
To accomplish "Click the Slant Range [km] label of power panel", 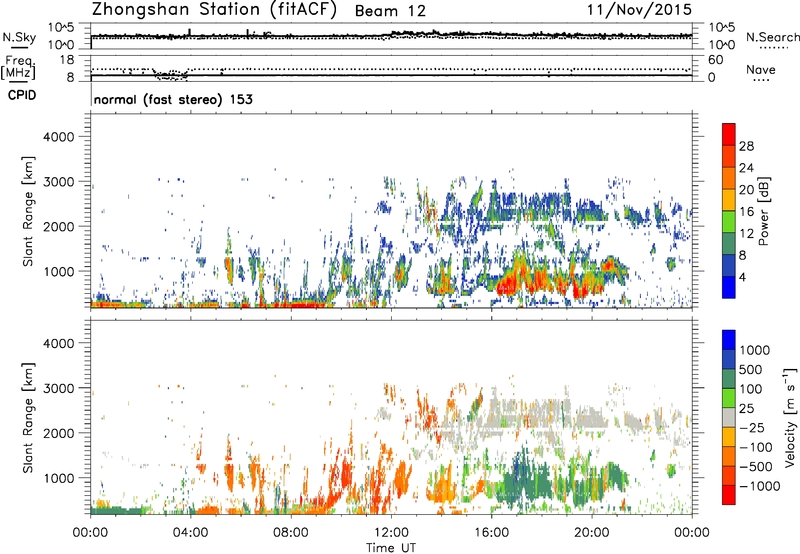I will pos(28,211).
